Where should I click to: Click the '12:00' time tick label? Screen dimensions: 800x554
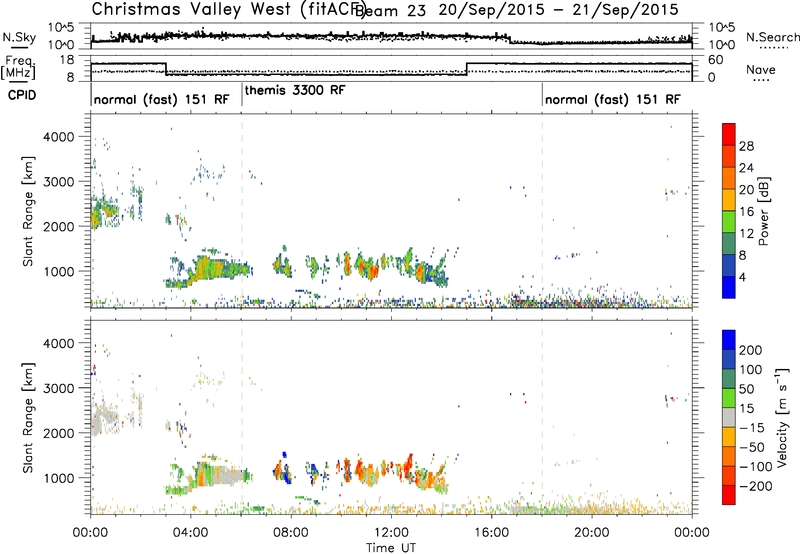coord(391,533)
